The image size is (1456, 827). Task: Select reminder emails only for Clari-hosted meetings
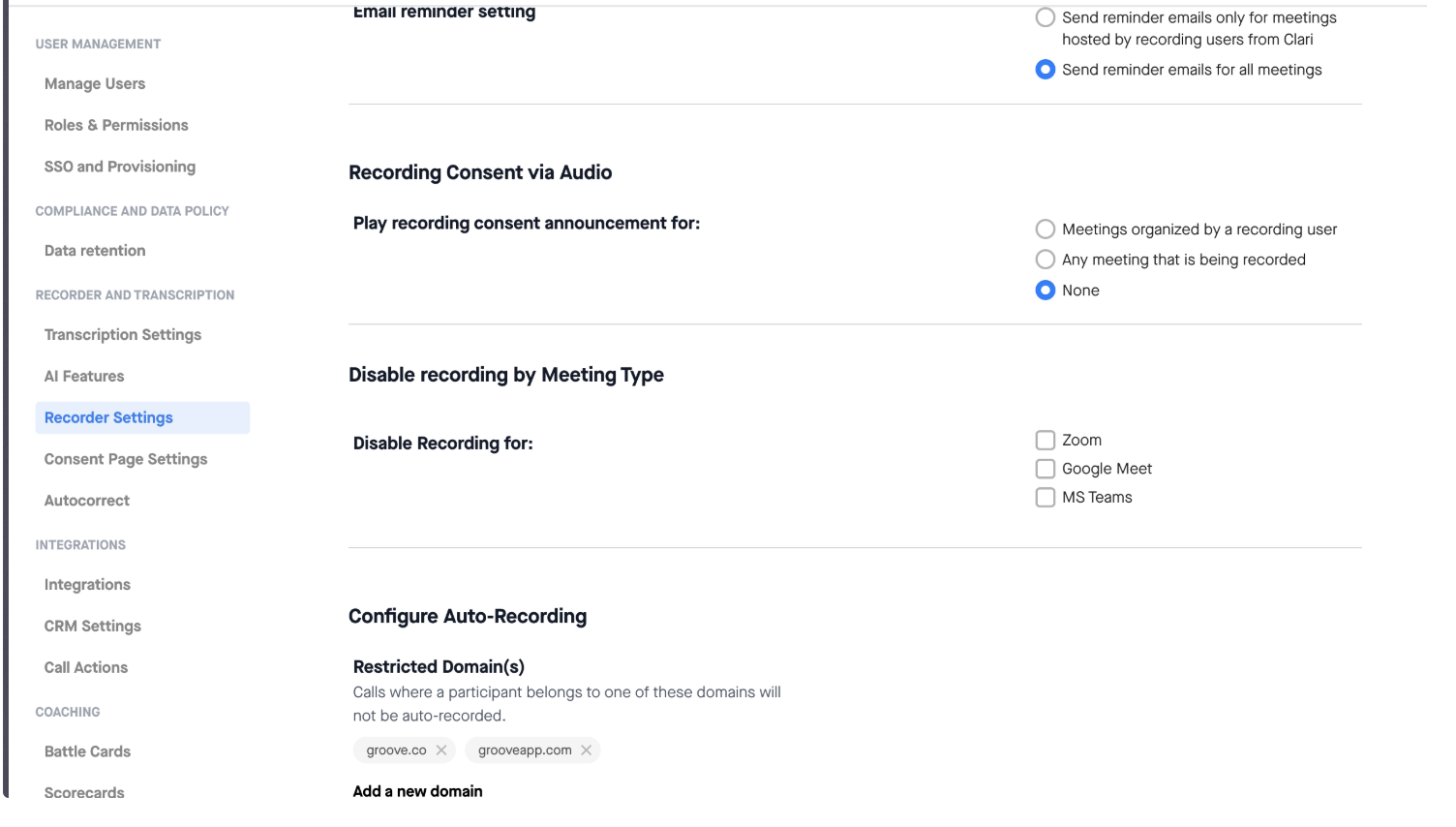coord(1045,17)
